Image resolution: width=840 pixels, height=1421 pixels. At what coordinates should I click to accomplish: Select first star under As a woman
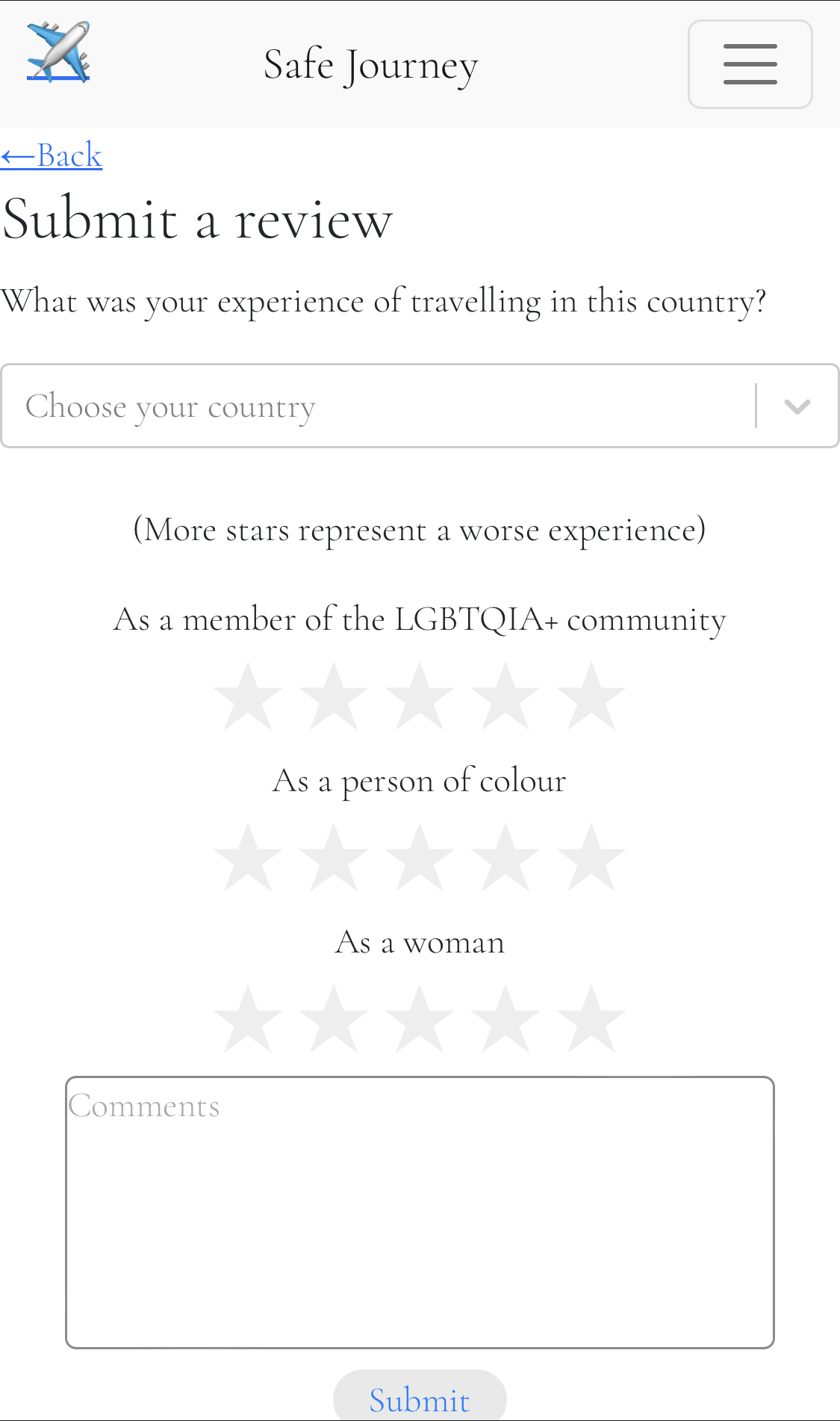pyautogui.click(x=248, y=1020)
